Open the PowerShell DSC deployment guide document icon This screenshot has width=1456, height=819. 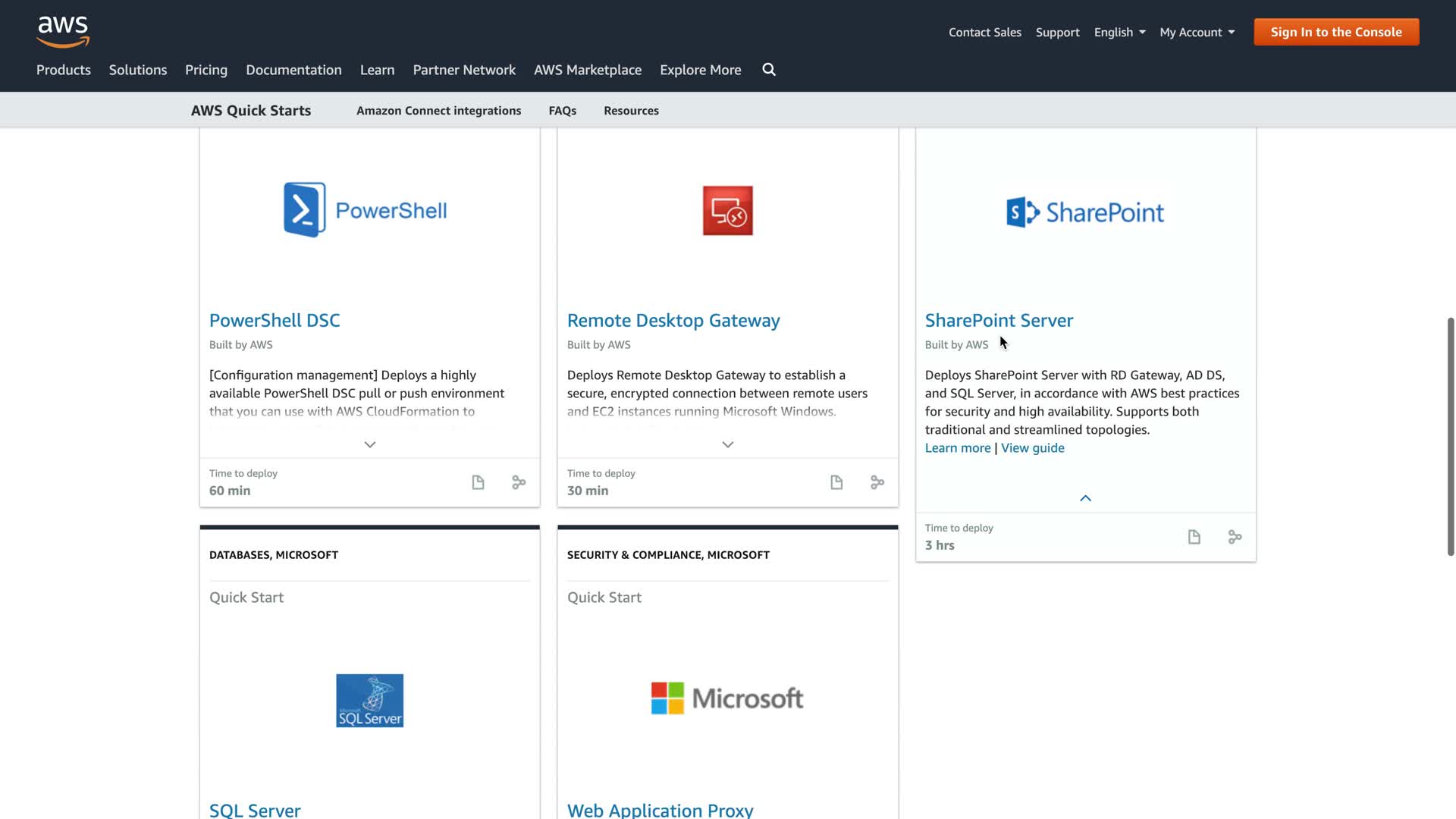478,482
